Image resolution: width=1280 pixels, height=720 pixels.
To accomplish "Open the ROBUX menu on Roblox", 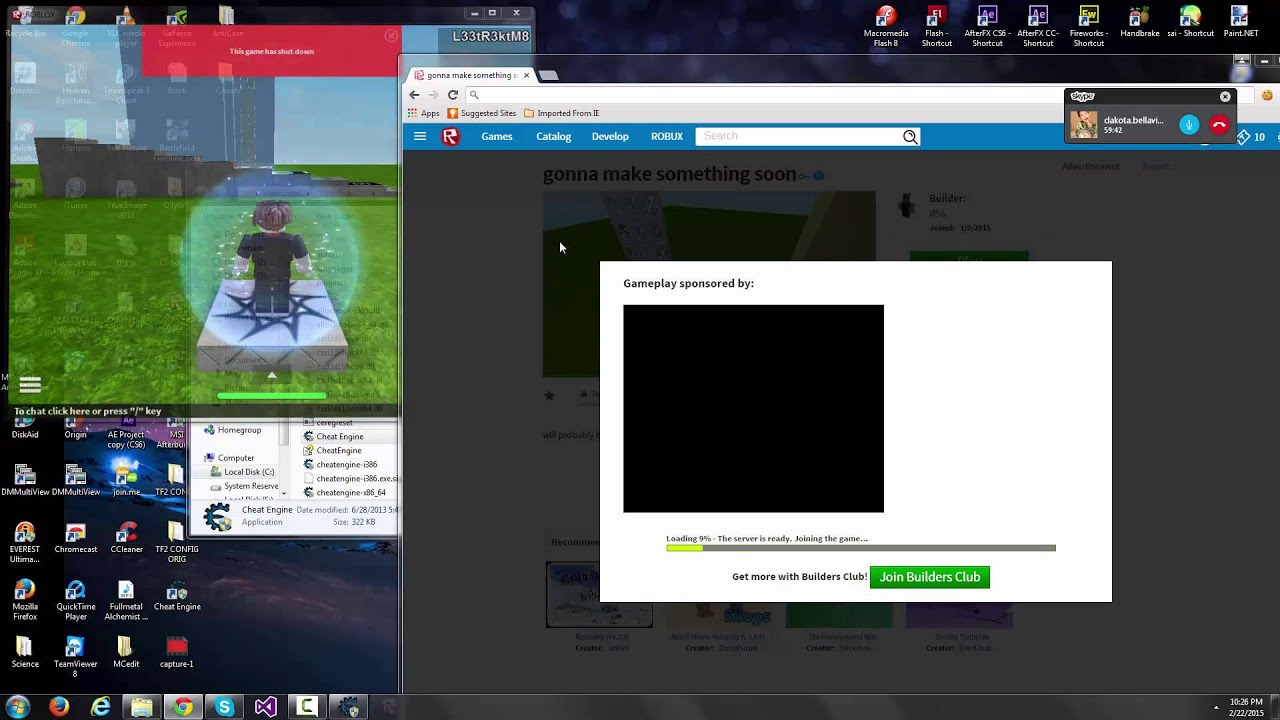I will pyautogui.click(x=667, y=137).
